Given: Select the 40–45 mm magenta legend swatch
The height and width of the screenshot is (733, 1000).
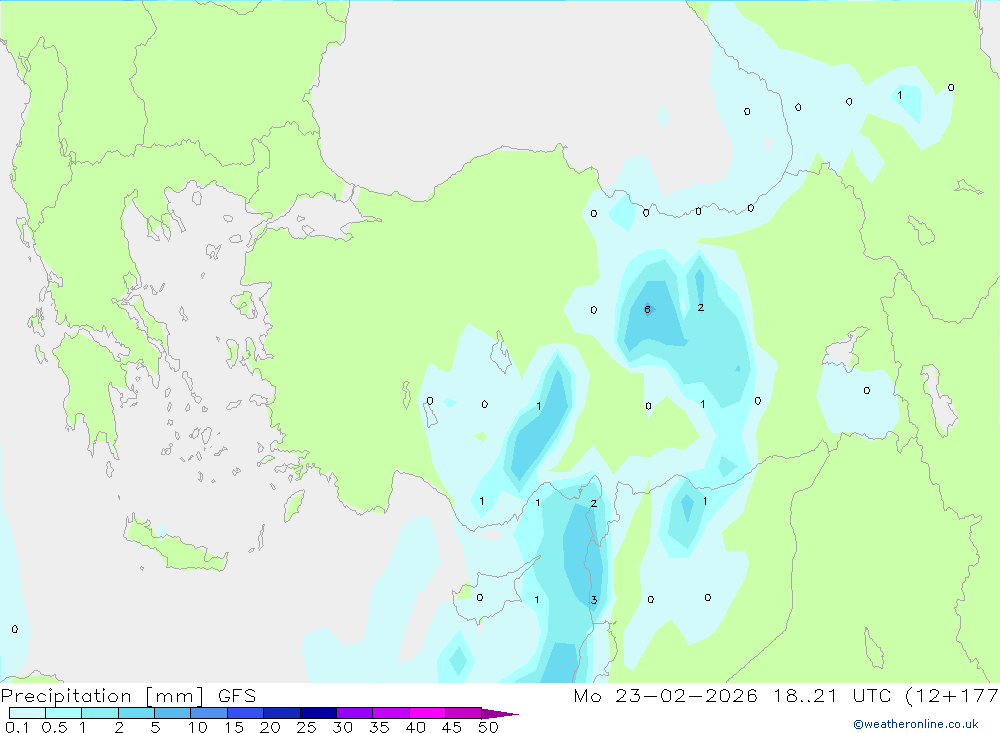Looking at the screenshot, I should tap(427, 713).
